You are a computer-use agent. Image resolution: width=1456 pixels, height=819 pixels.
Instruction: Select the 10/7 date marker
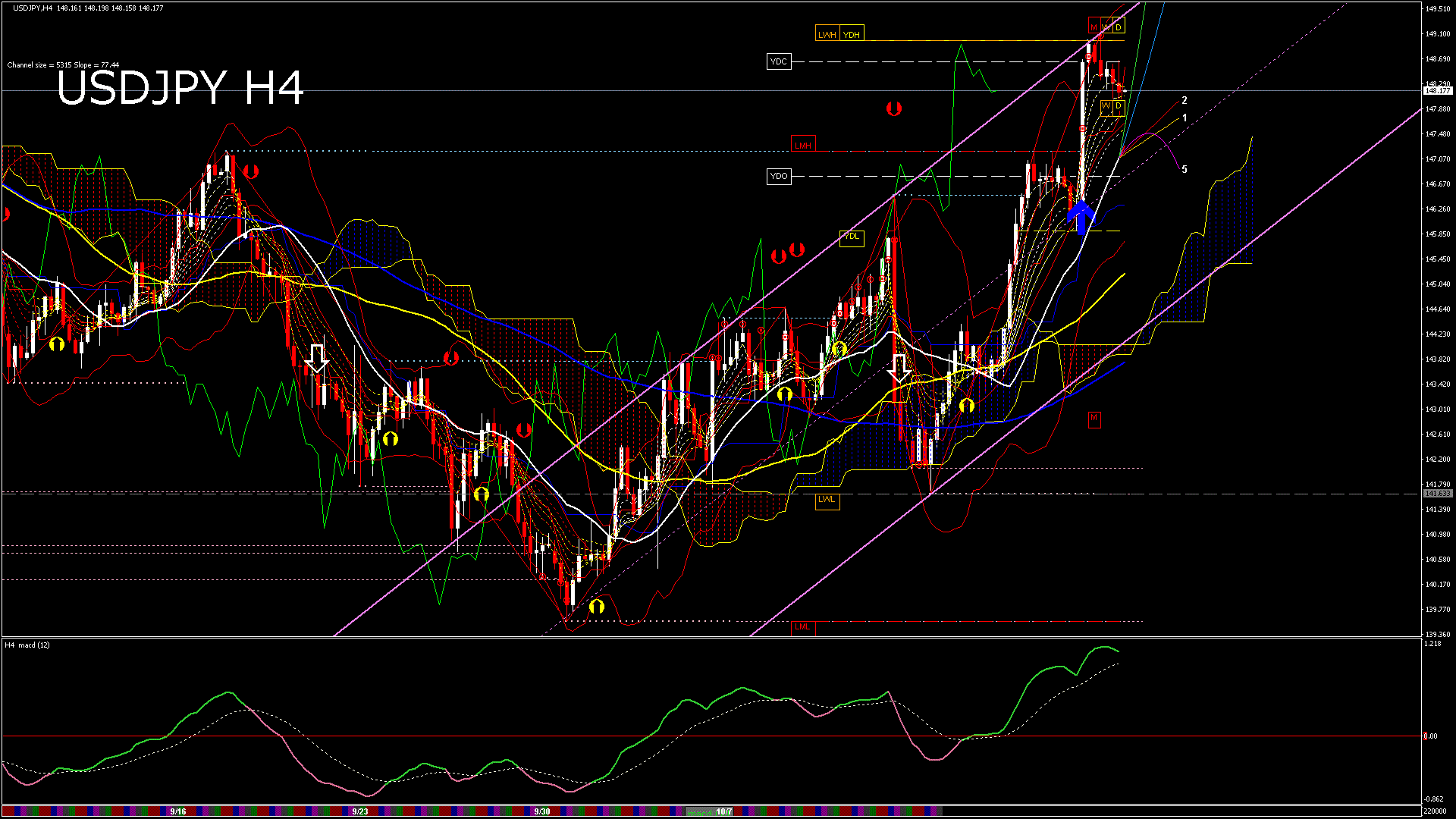pyautogui.click(x=724, y=811)
